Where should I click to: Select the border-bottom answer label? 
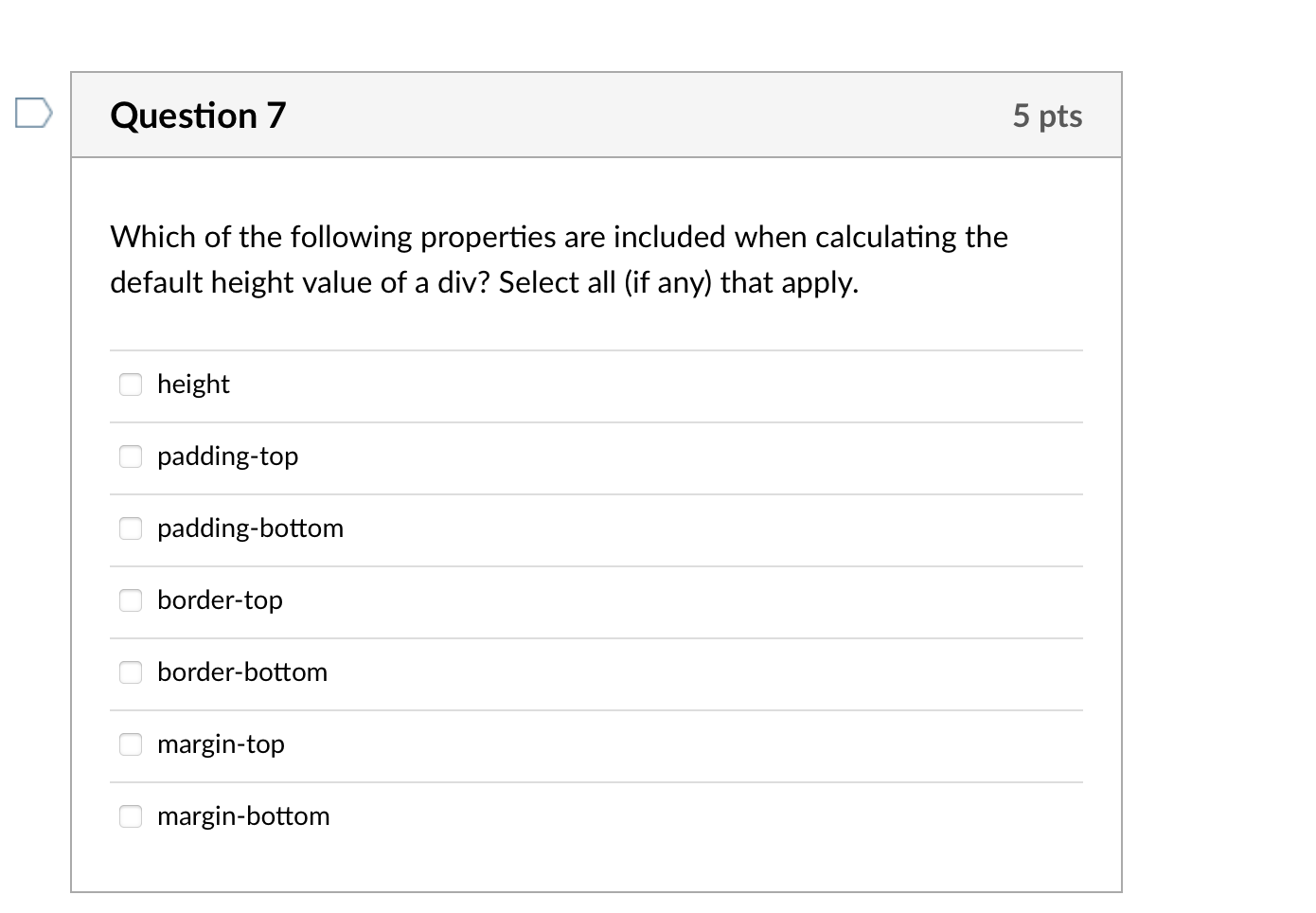pos(242,672)
